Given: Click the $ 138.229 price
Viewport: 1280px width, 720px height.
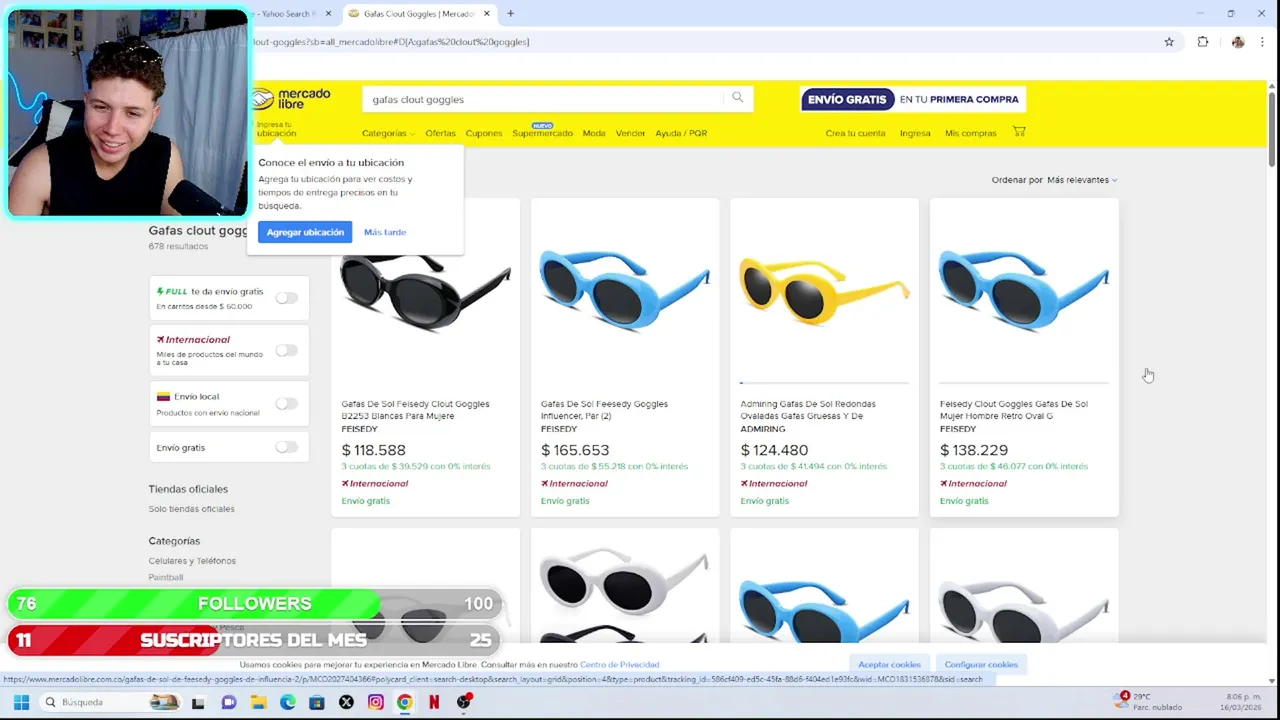Looking at the screenshot, I should tap(974, 450).
